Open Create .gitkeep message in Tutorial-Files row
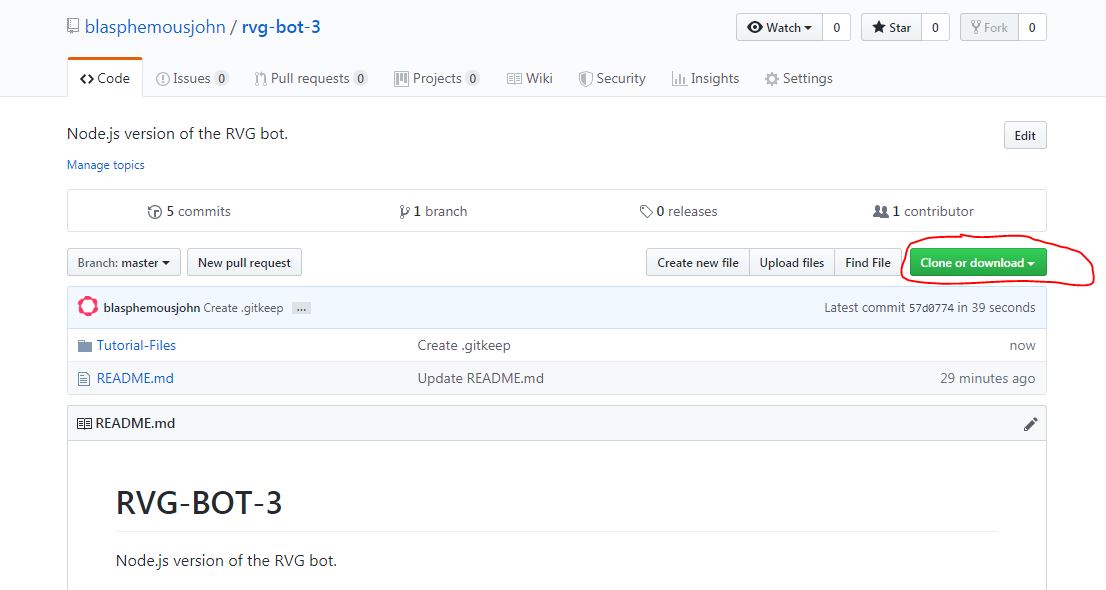The image size is (1106, 590). [x=464, y=345]
